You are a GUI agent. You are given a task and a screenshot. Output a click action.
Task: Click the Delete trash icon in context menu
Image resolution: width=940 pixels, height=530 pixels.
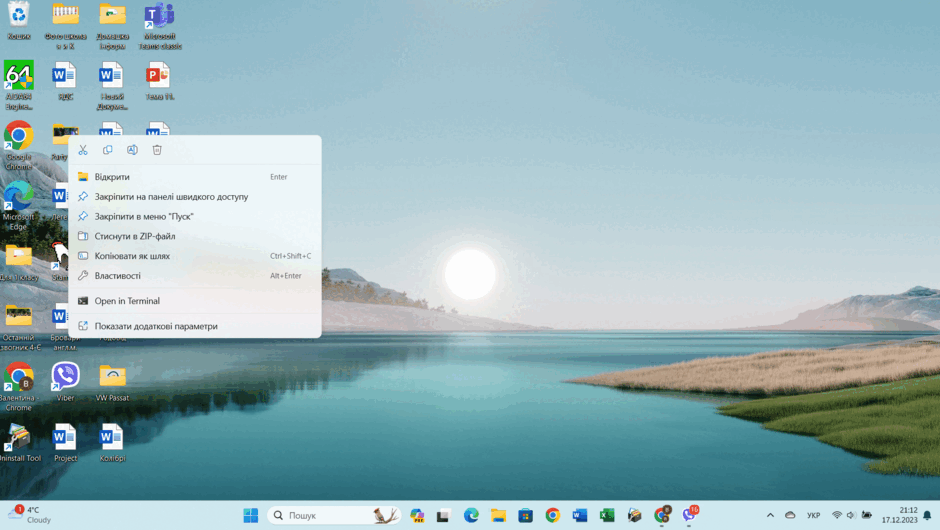157,150
